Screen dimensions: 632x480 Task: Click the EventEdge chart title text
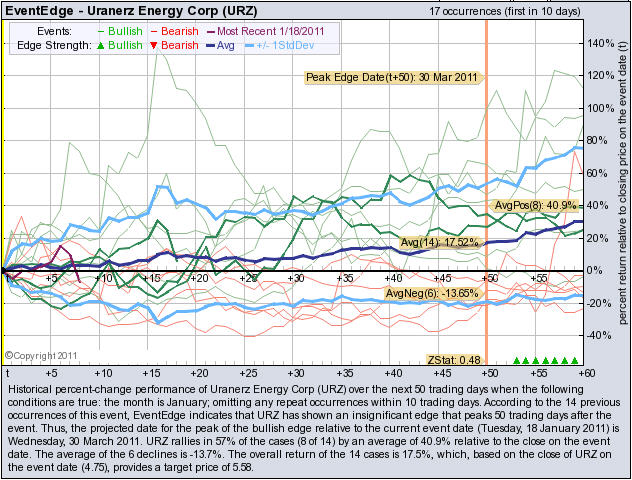click(x=131, y=10)
